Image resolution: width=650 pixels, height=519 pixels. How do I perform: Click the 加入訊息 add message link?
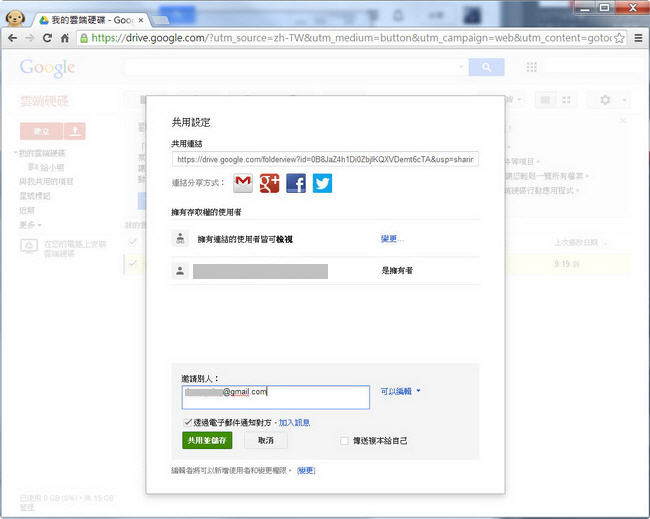click(294, 422)
